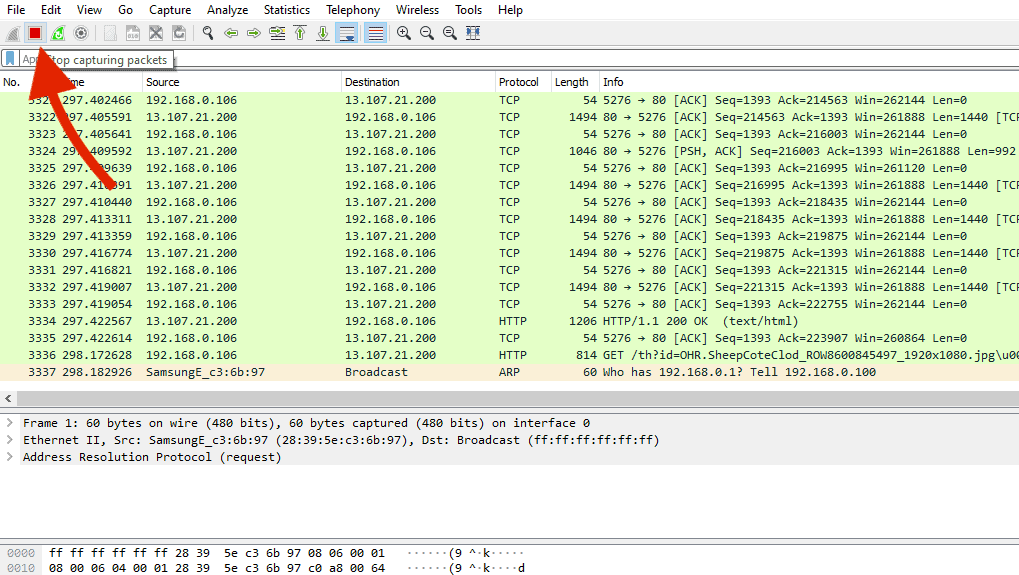Toggle auto scroll during live capture

(x=346, y=33)
